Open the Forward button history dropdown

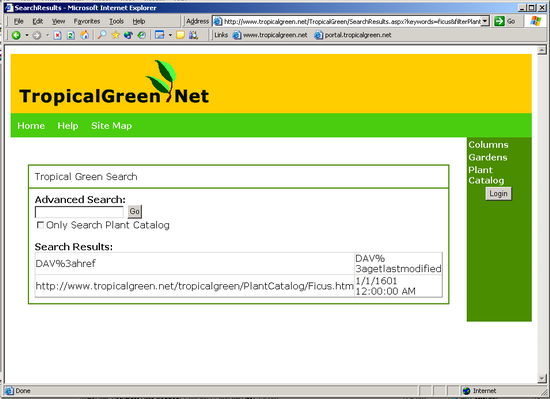pyautogui.click(x=47, y=35)
